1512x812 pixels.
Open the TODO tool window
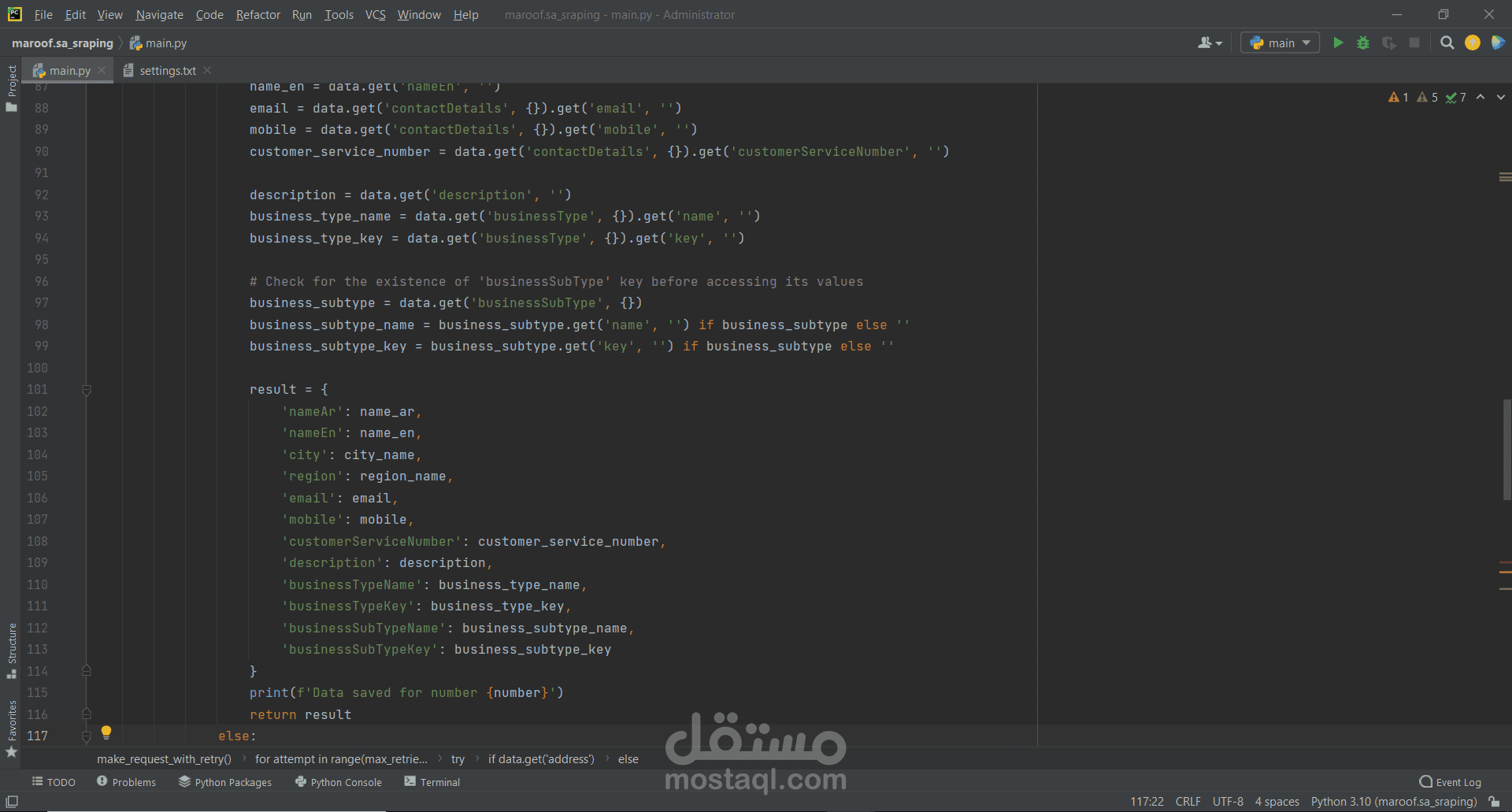(54, 782)
